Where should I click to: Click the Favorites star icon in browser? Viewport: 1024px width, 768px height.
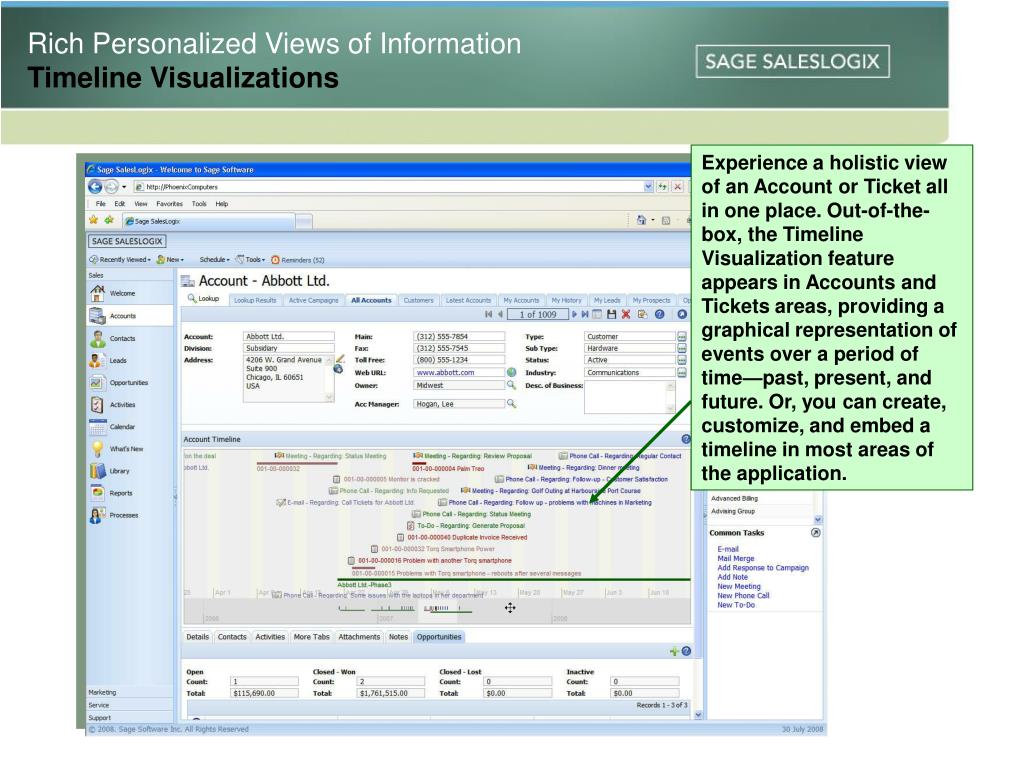pyautogui.click(x=93, y=221)
